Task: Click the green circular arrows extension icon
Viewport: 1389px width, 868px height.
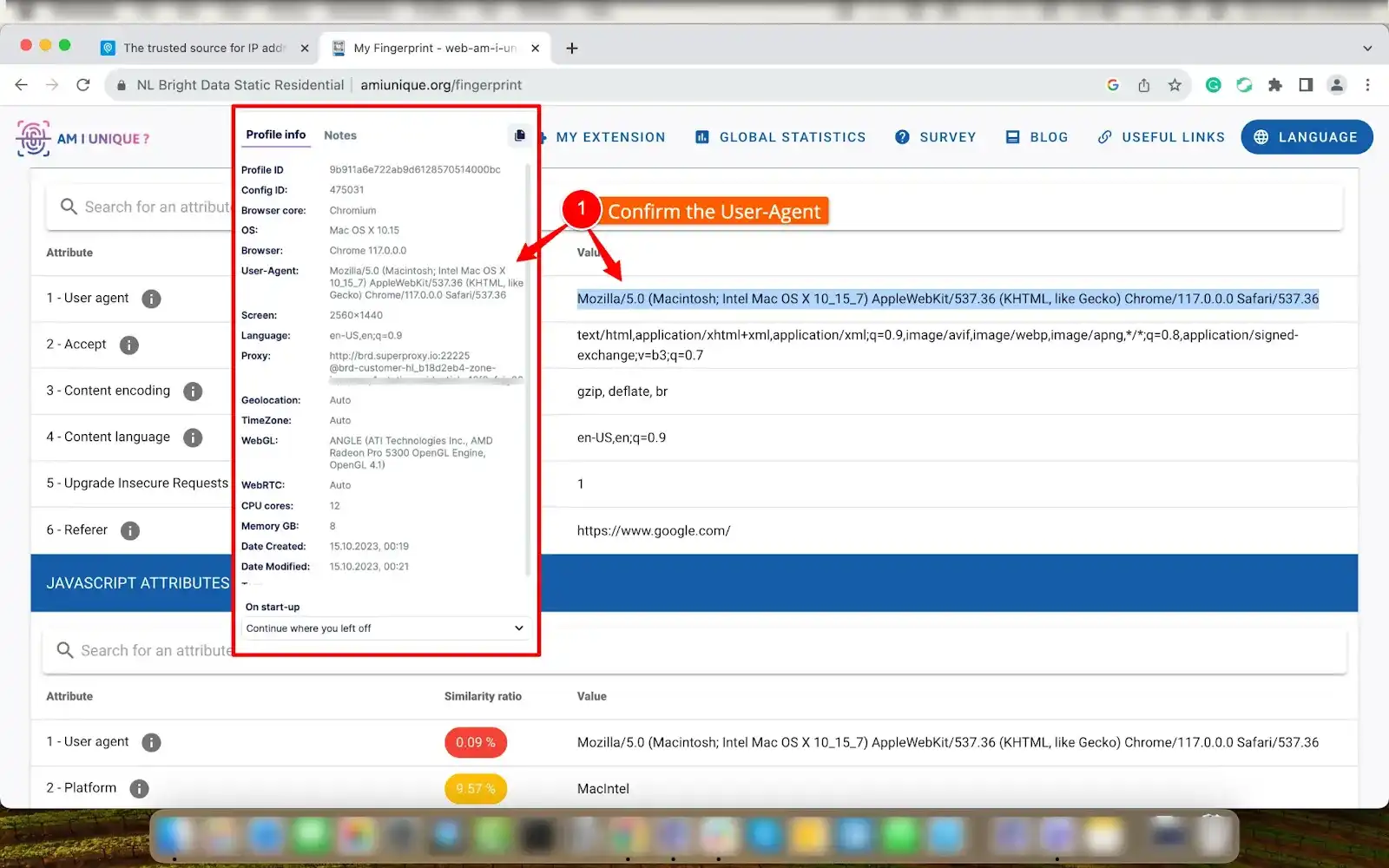Action: pyautogui.click(x=1244, y=85)
